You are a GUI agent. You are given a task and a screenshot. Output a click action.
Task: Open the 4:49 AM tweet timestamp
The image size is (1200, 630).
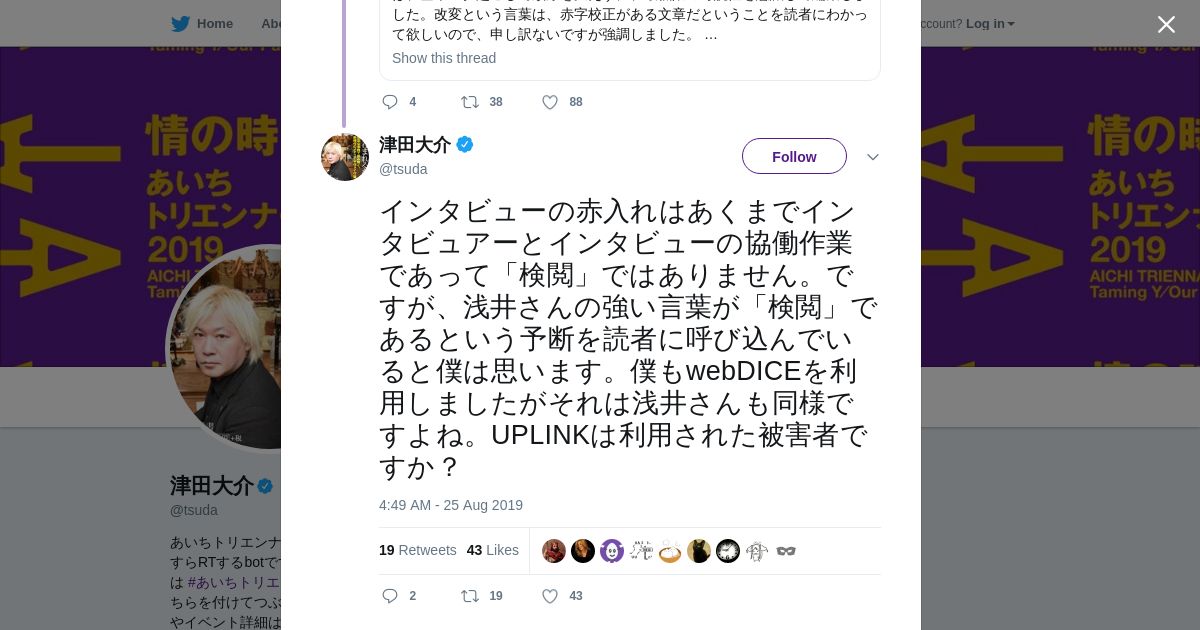(x=450, y=505)
